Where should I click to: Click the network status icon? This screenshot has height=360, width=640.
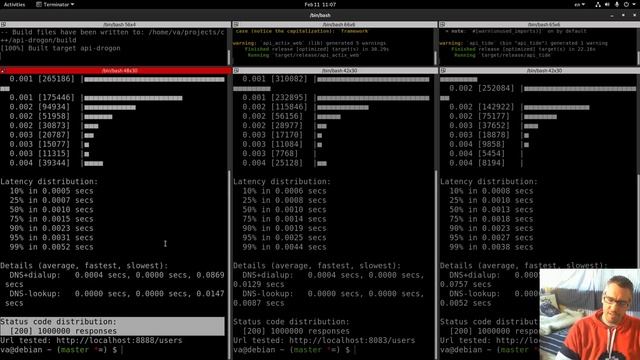click(598, 4)
